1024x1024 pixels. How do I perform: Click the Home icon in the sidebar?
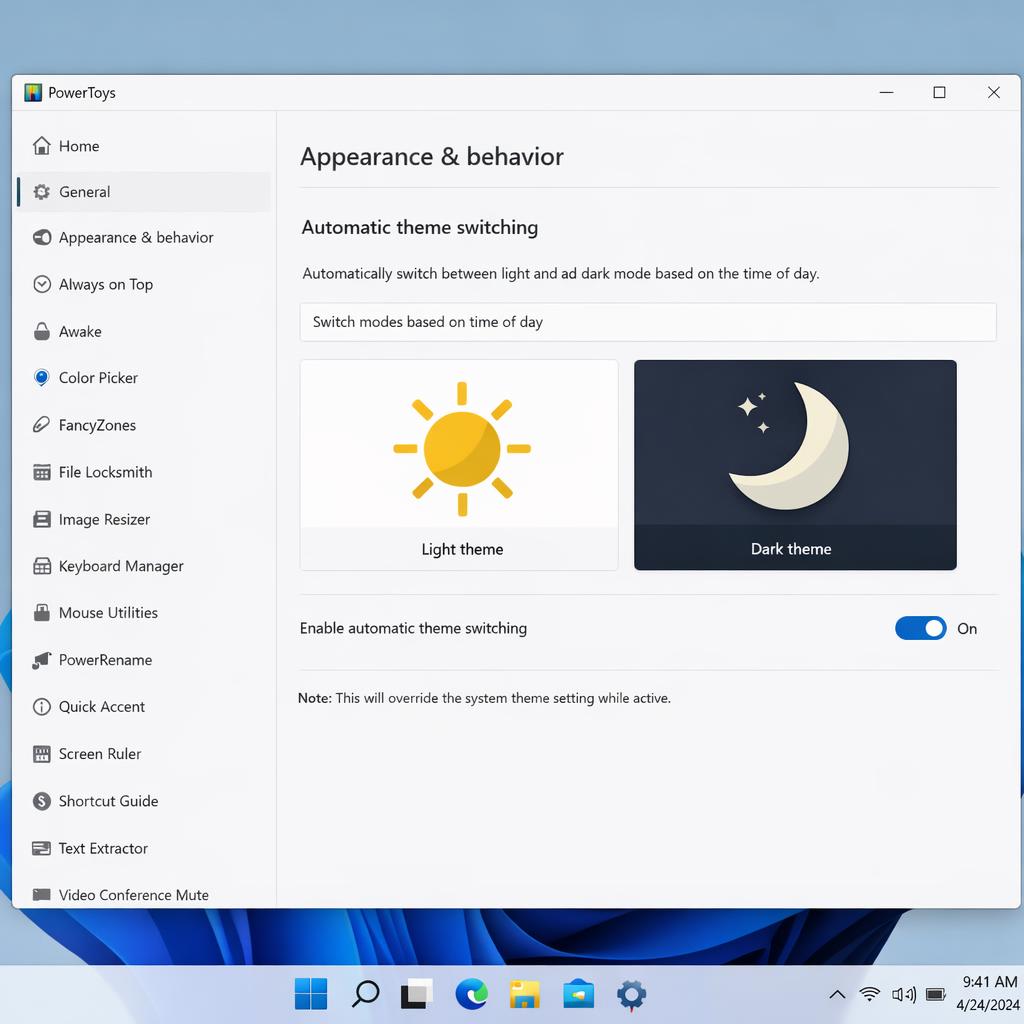[x=42, y=146]
